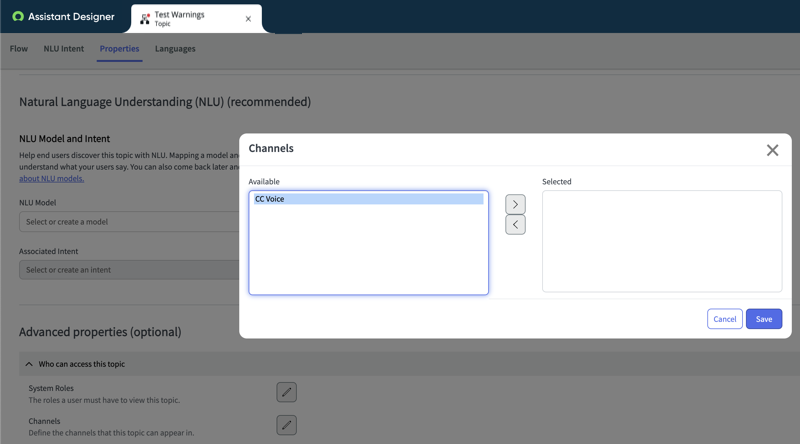Close the Channels dialog with X
This screenshot has width=800, height=444.
coord(772,150)
